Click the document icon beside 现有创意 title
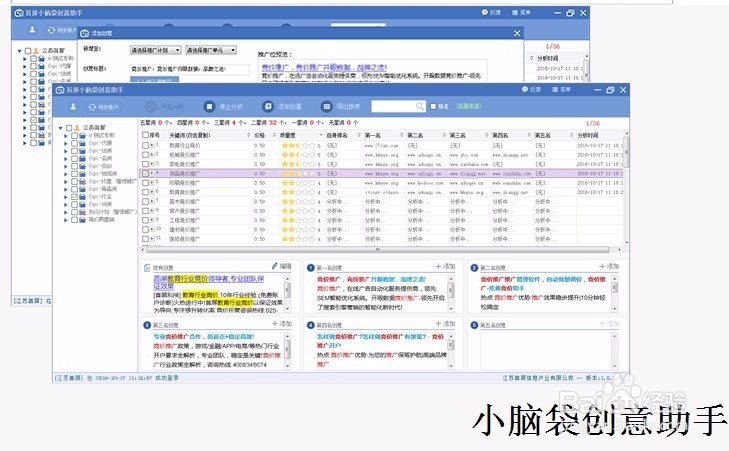The height and width of the screenshot is (451, 729). coord(147,268)
